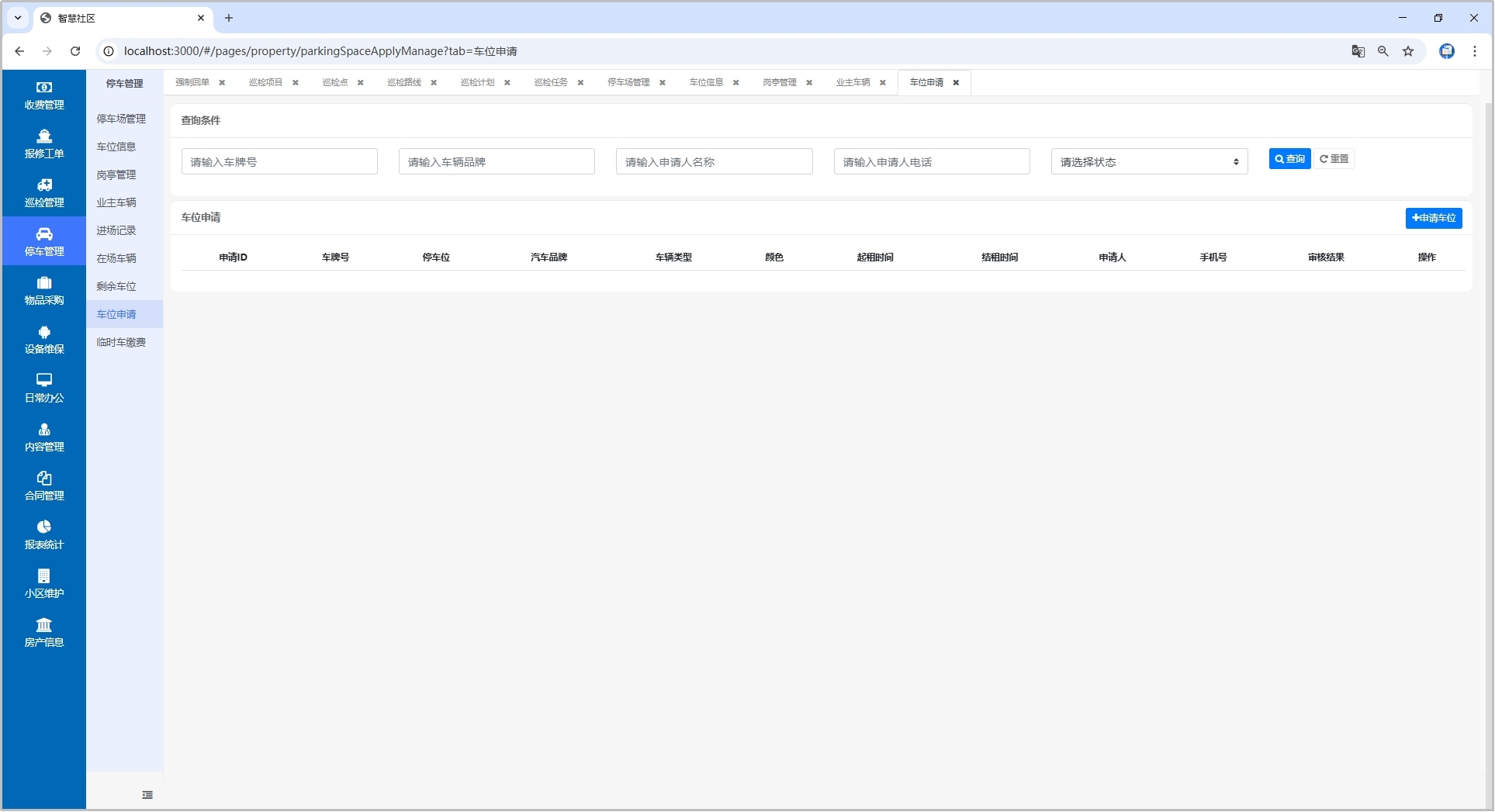Click the 查询 search button
The image size is (1495, 812).
[1289, 159]
